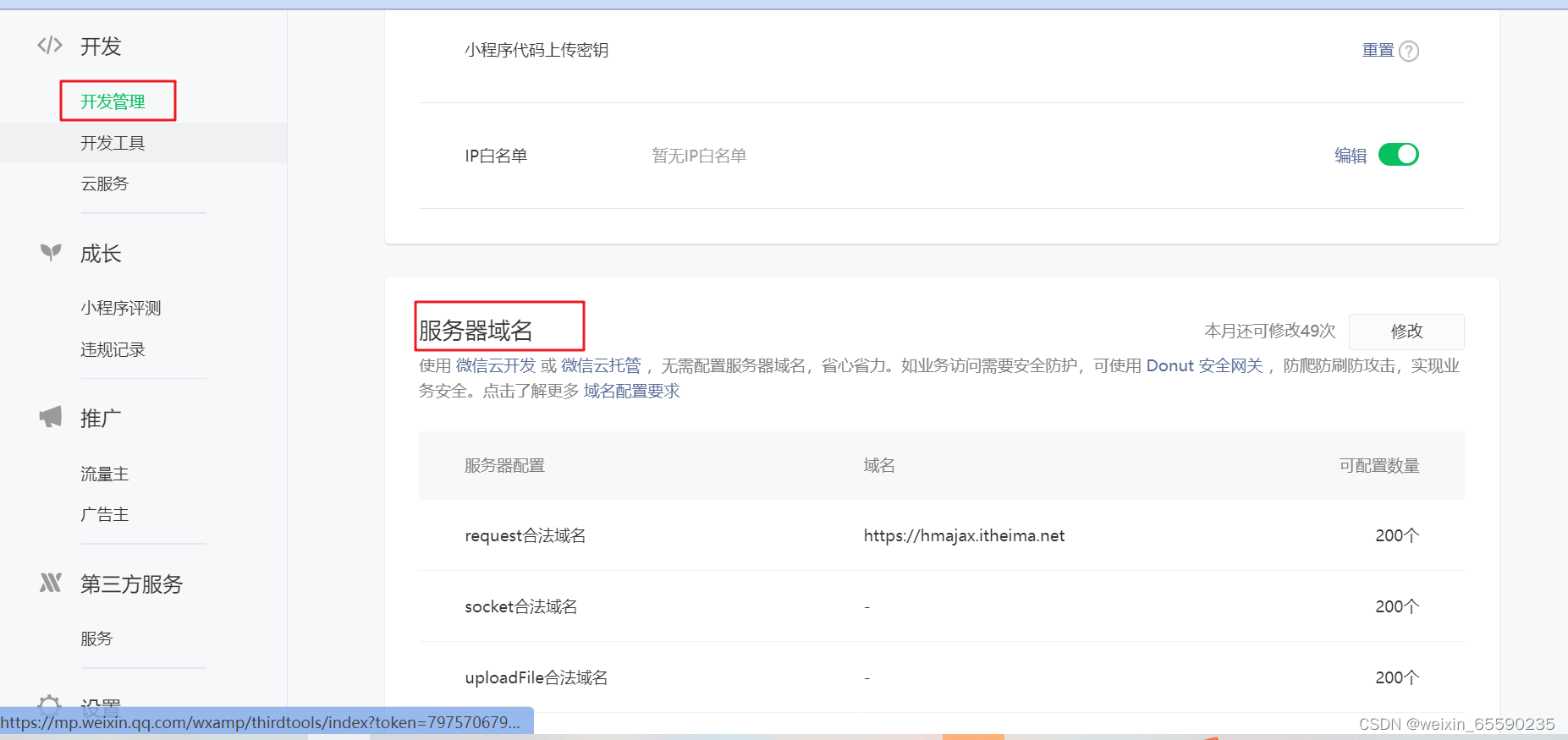Click the 开发 code brackets icon
This screenshot has height=740, width=1568.
click(x=50, y=45)
